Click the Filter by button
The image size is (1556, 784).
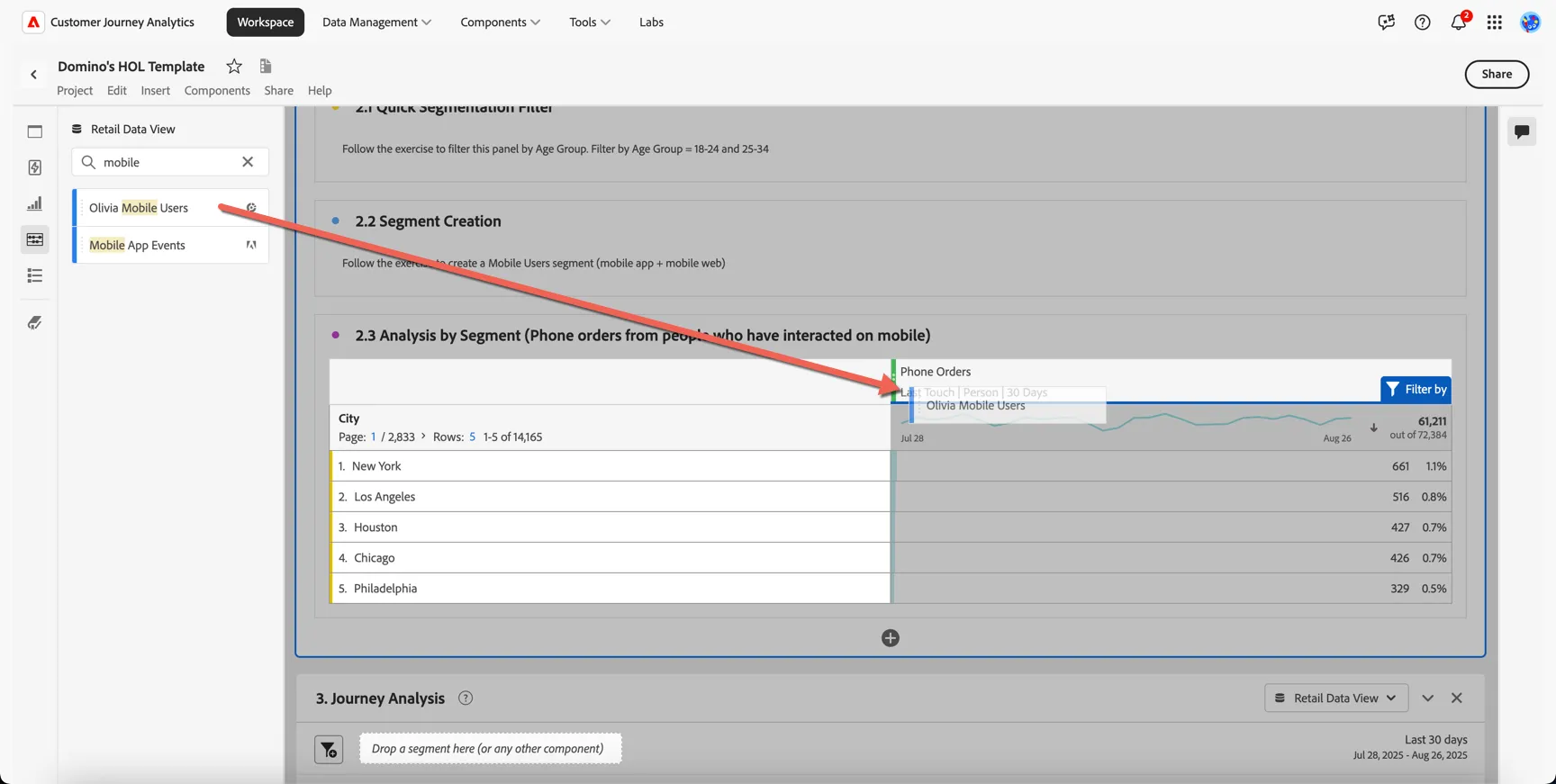[x=1416, y=390]
